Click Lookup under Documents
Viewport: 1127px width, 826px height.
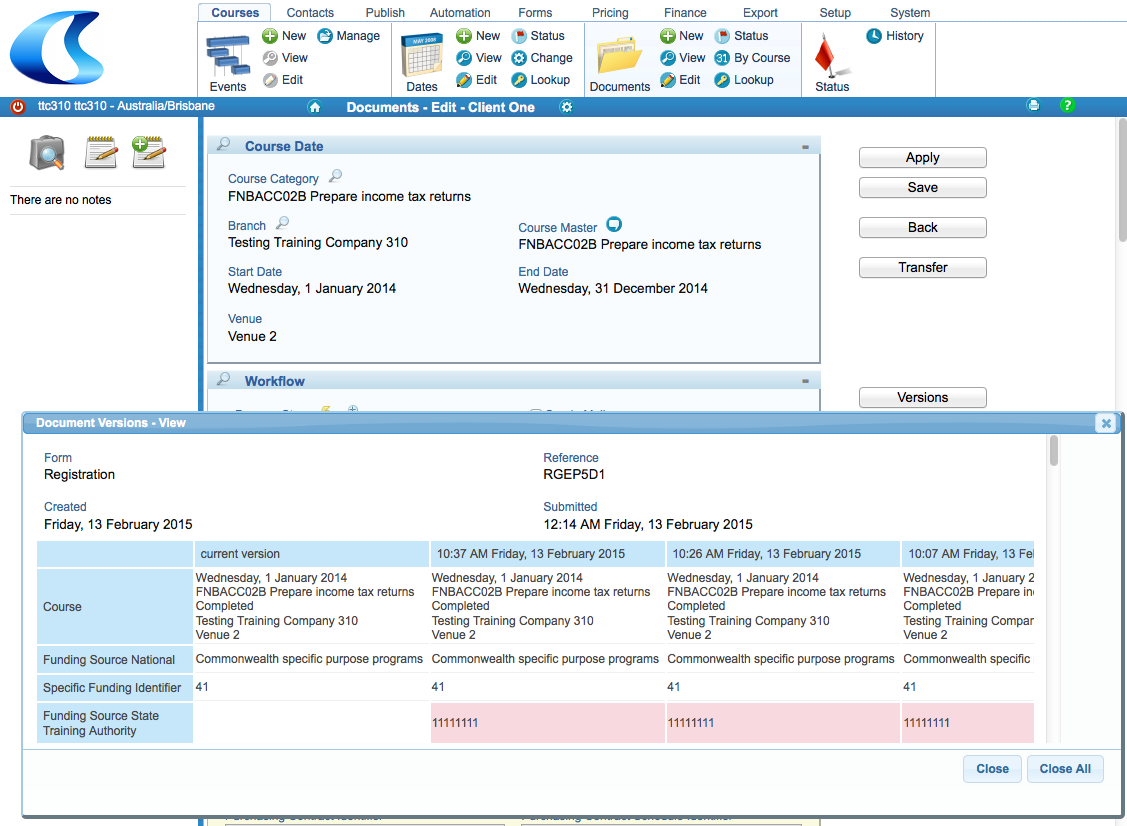[744, 80]
